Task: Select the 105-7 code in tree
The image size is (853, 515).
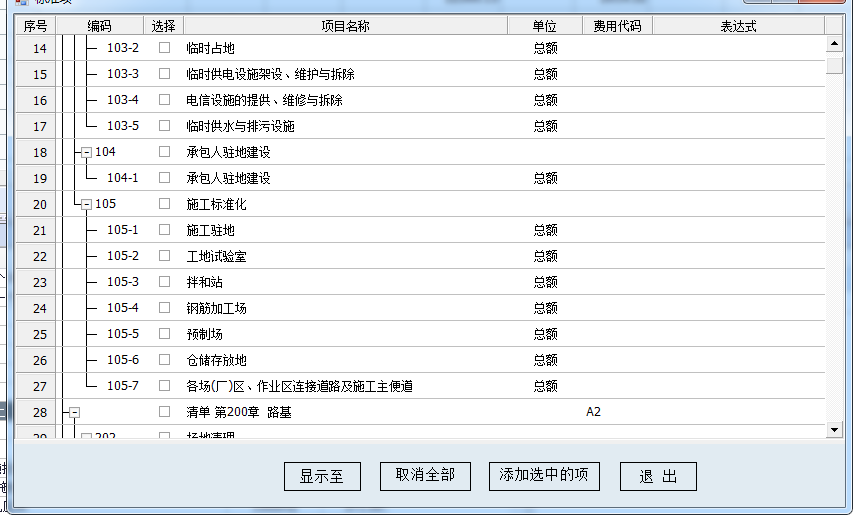Action: click(123, 386)
